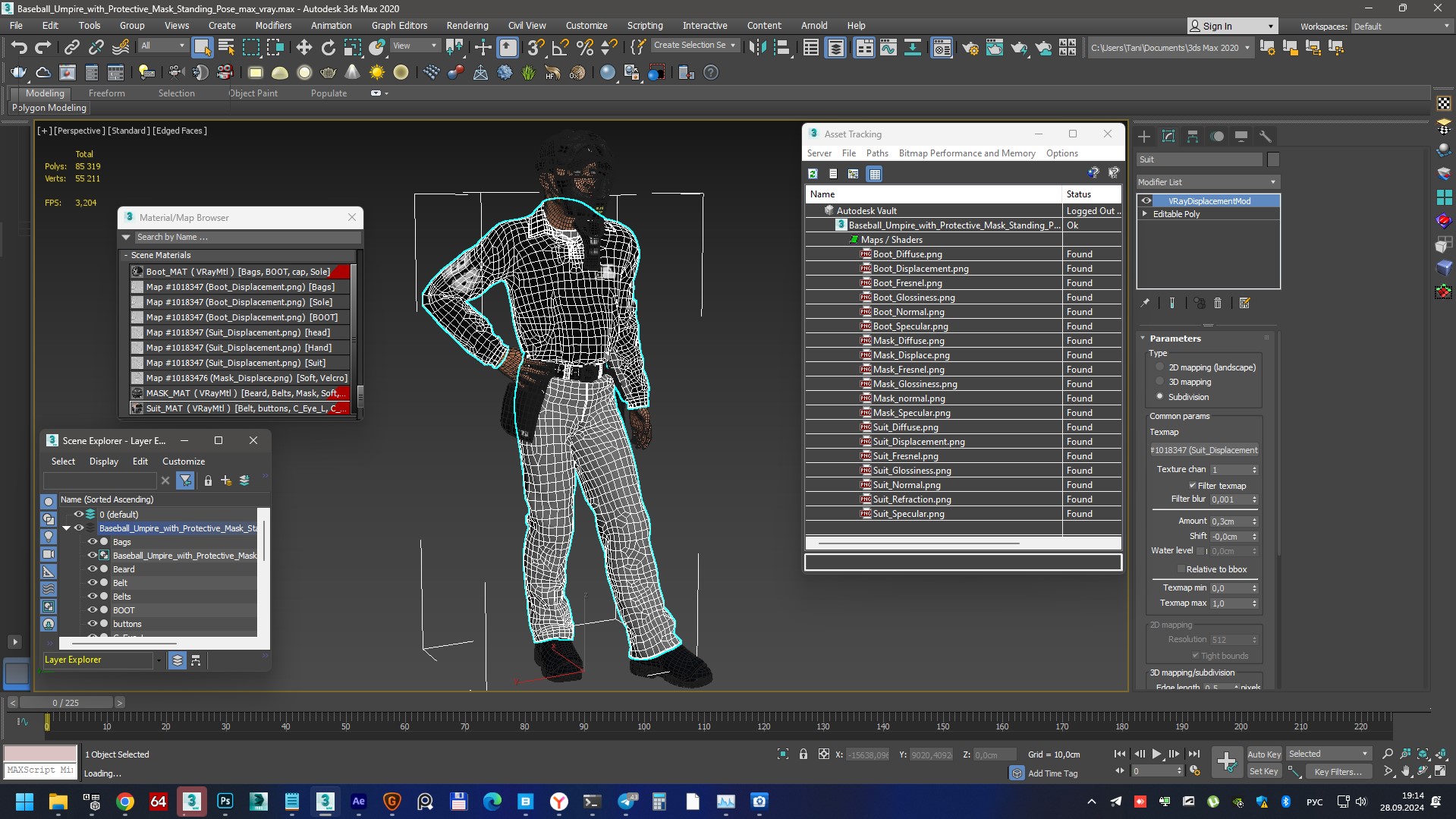Click the Refresh icon in Asset Tracking
This screenshot has height=819, width=1456.
pyautogui.click(x=813, y=174)
